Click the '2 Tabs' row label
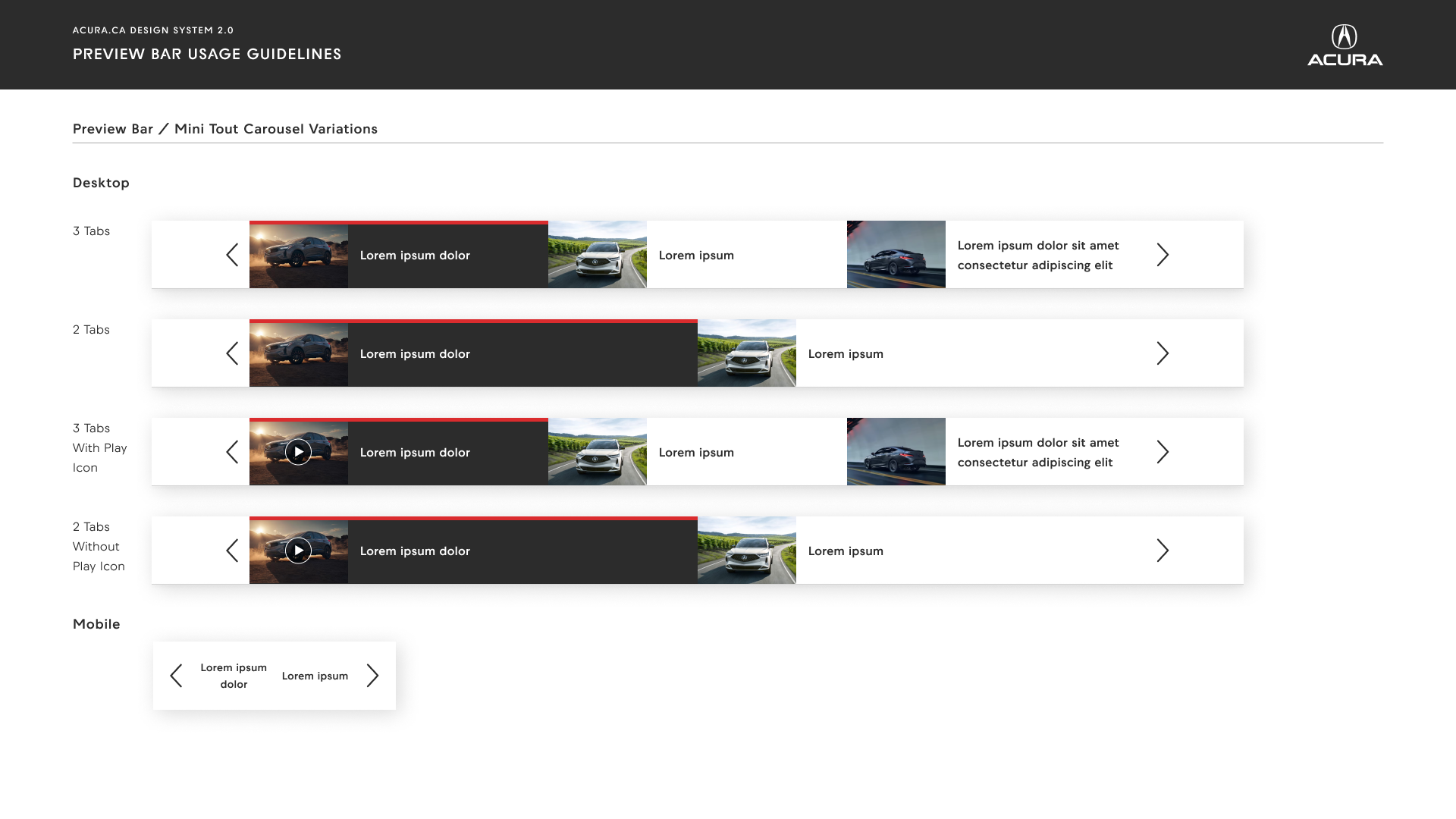 point(91,330)
